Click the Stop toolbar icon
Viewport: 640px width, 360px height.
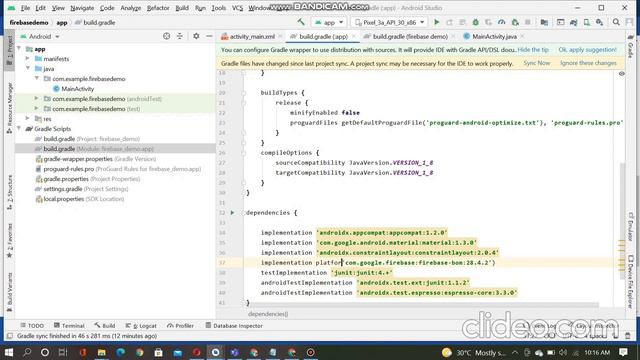point(528,22)
